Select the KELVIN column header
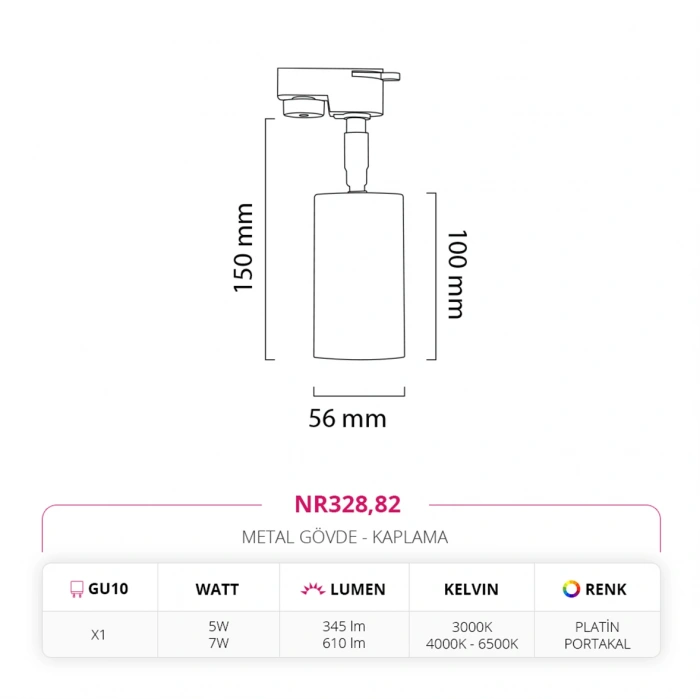 coord(471,589)
